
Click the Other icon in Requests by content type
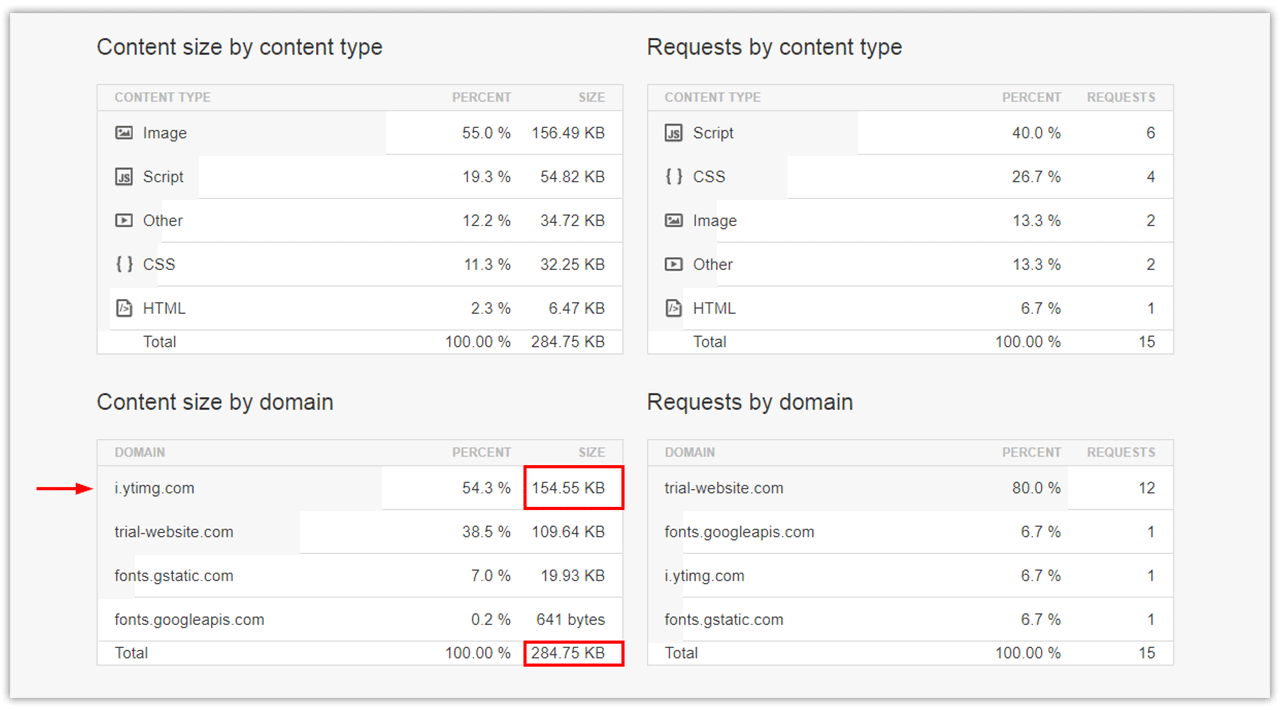tap(674, 264)
